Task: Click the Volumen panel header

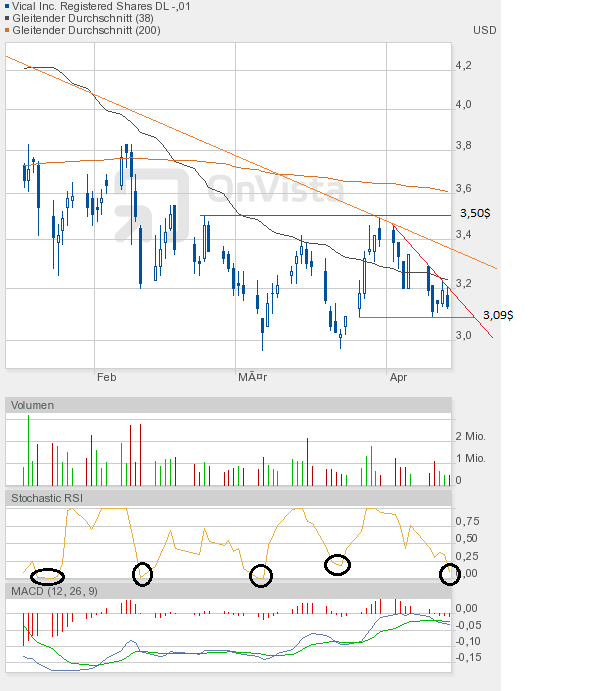Action: point(228,405)
